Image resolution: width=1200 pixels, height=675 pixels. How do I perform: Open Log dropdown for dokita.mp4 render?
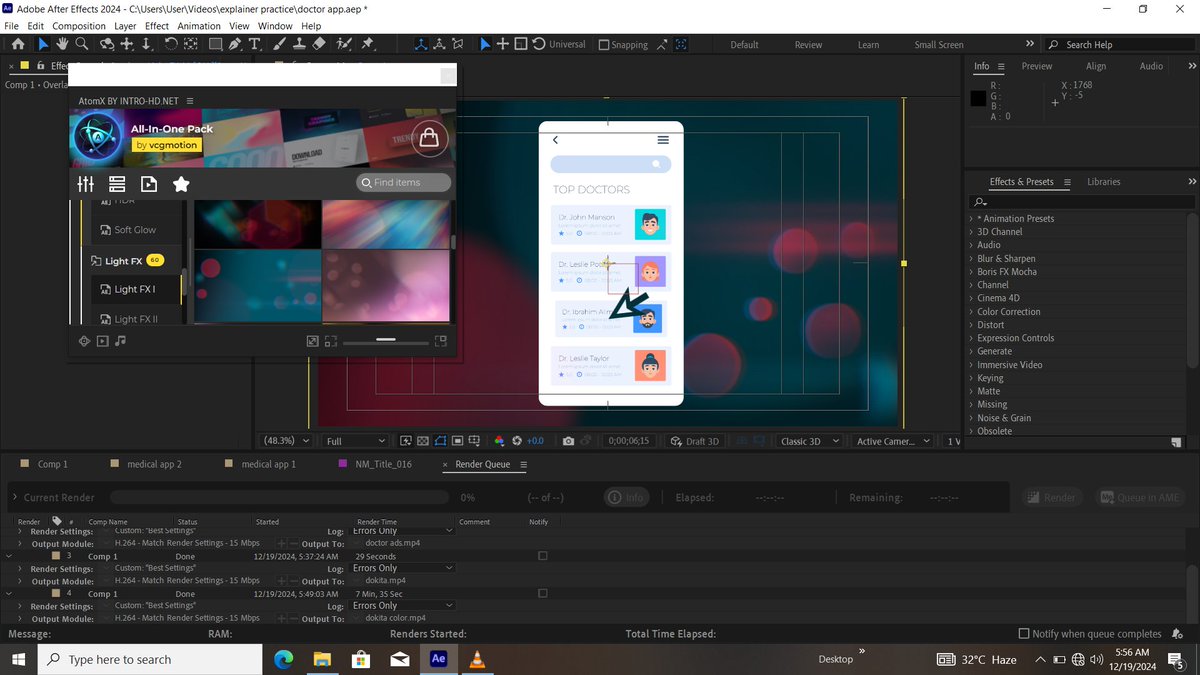pyautogui.click(x=403, y=568)
